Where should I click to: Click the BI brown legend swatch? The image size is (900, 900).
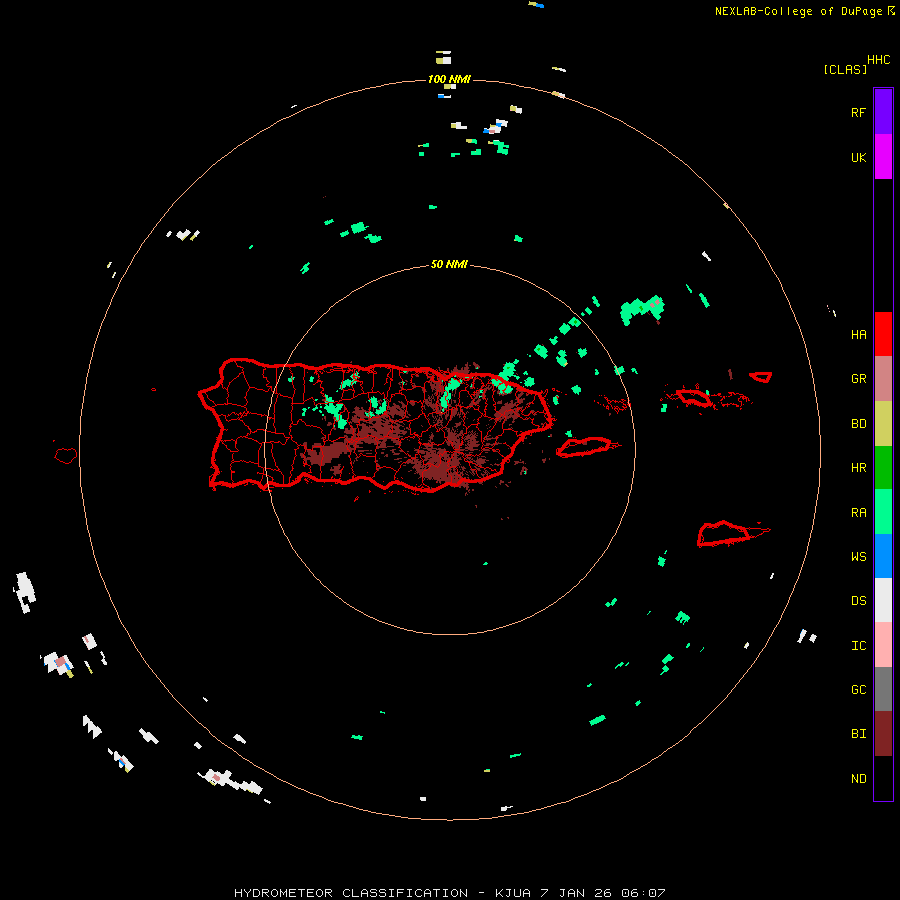click(883, 734)
